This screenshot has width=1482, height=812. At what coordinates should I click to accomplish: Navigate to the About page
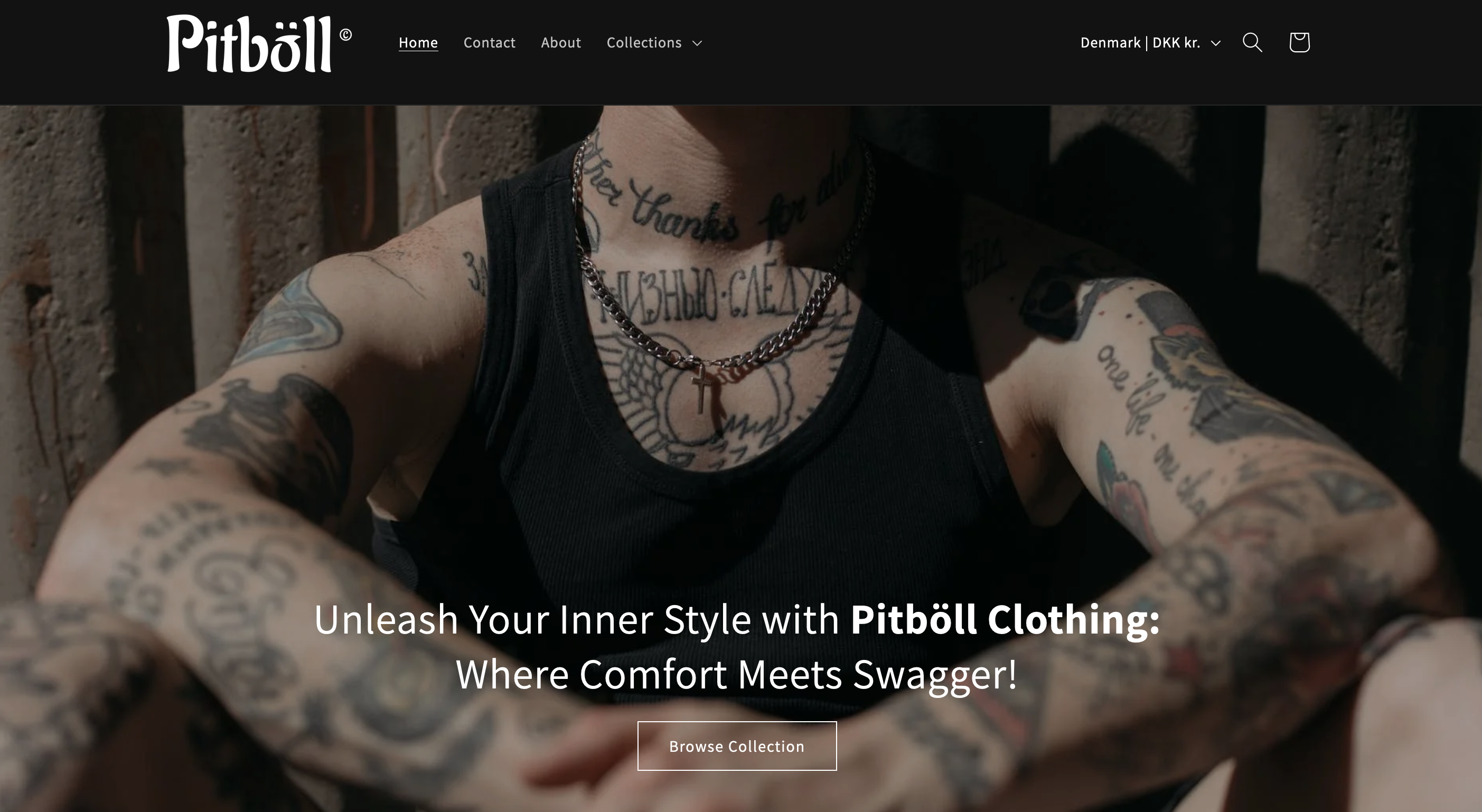coord(561,43)
